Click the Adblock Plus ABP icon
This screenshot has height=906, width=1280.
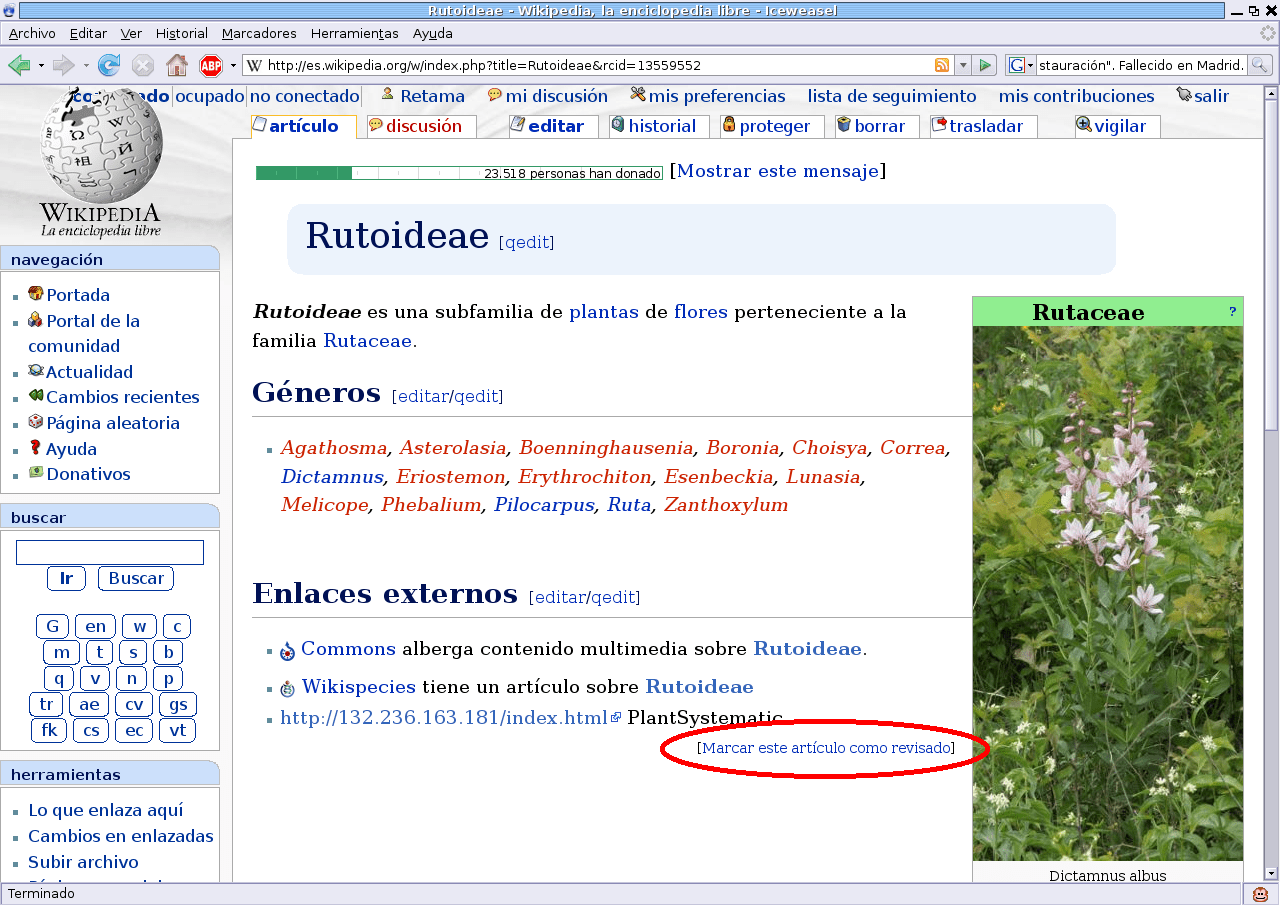pos(211,66)
